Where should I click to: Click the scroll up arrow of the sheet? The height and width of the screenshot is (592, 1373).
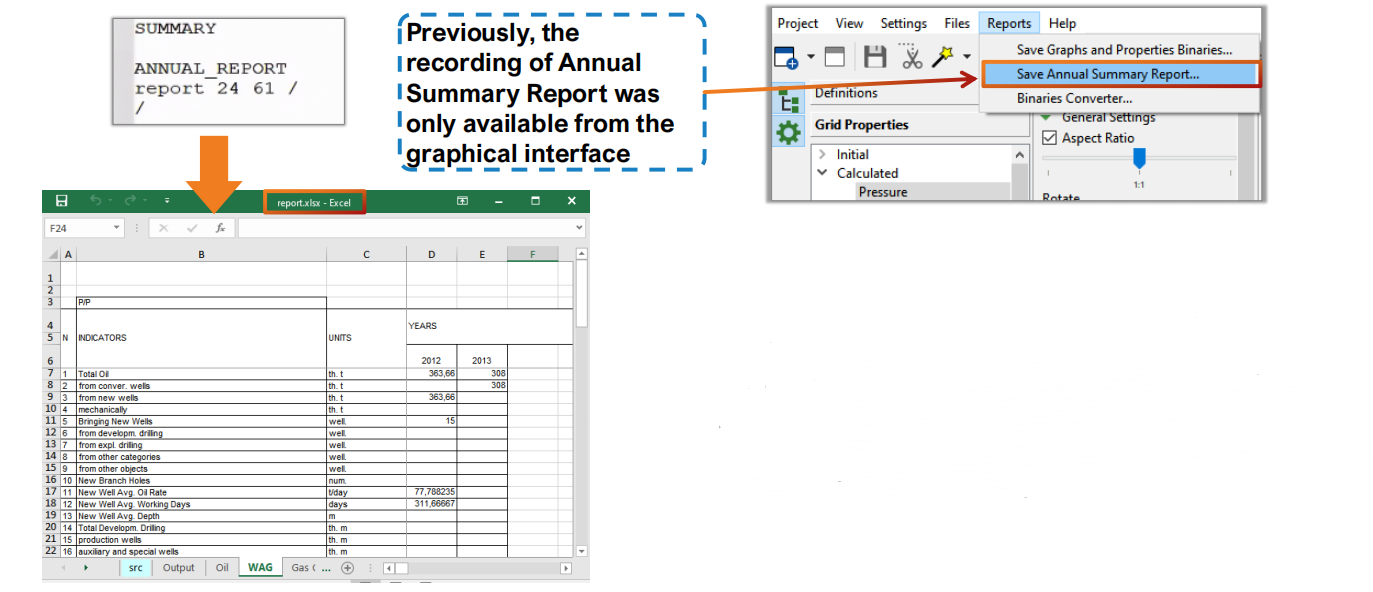tap(581, 254)
